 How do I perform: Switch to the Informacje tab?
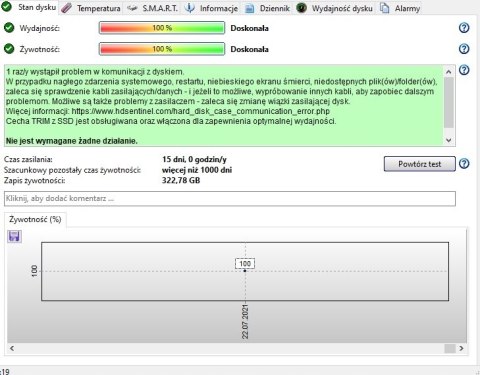pos(212,8)
